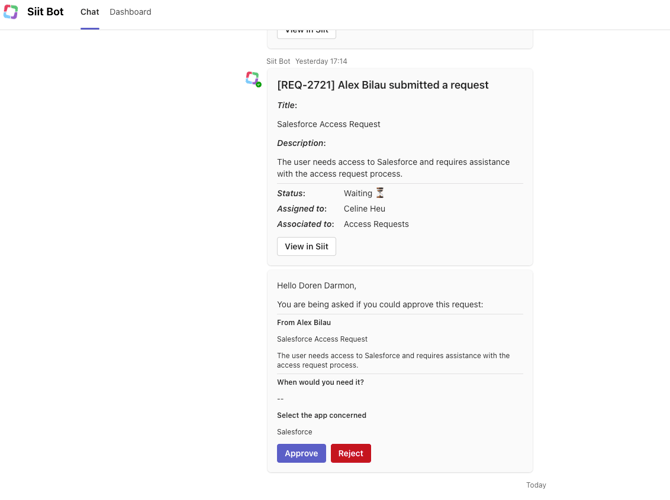Click View in Siit under REQ-2721
670x500 pixels.
(306, 246)
